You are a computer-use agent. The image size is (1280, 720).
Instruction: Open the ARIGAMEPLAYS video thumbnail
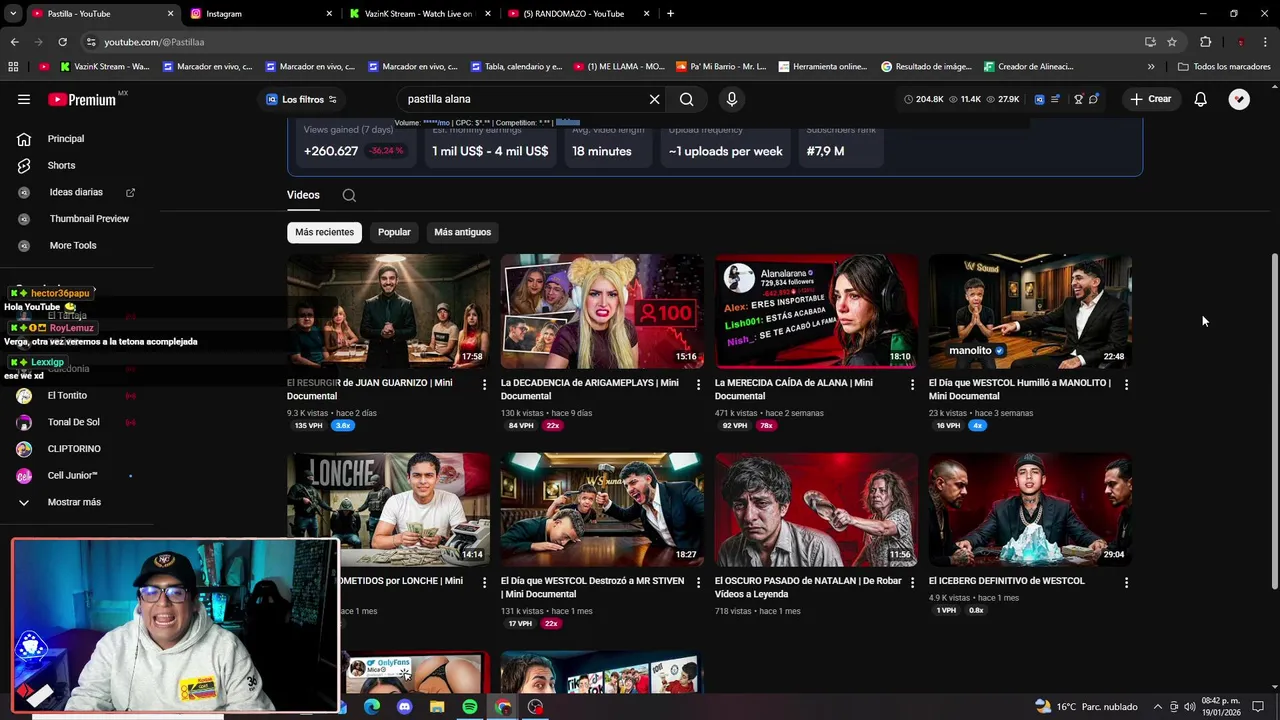point(602,311)
